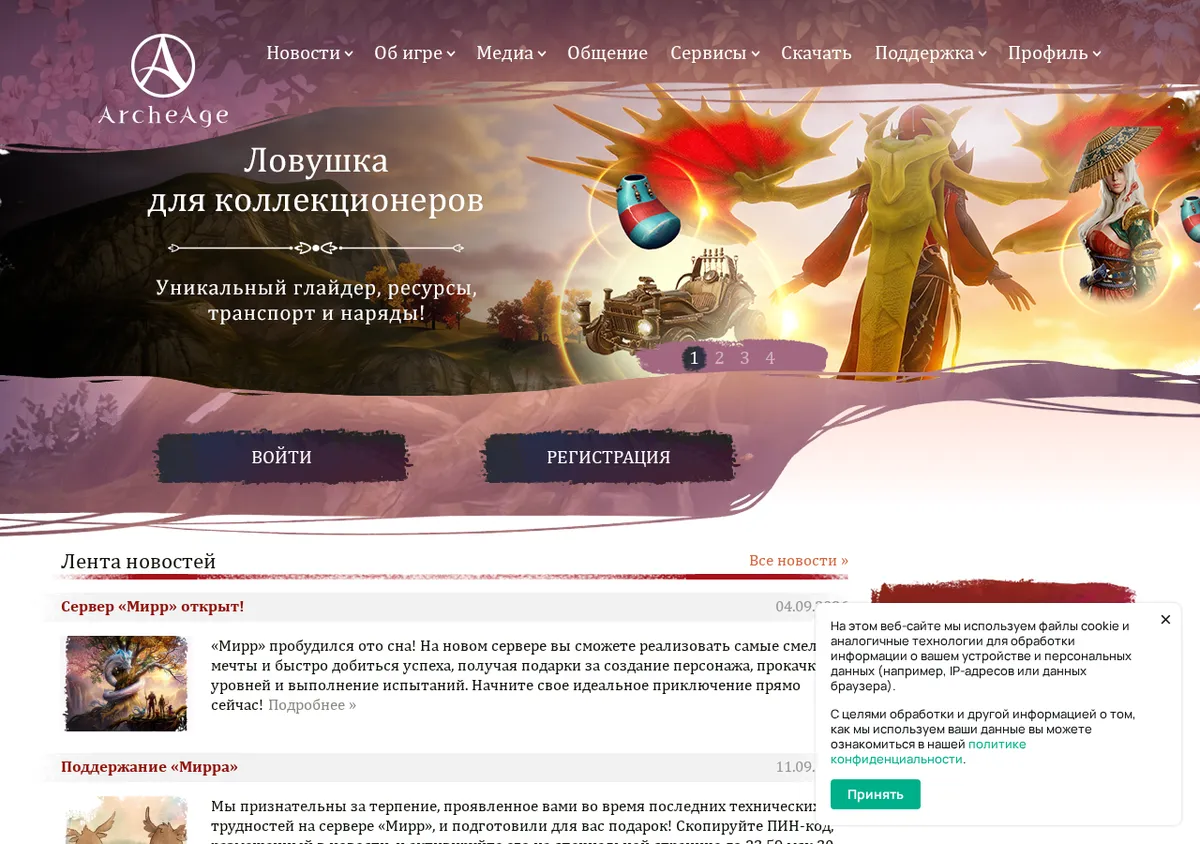Accept cookies with Принять button

coord(875,794)
